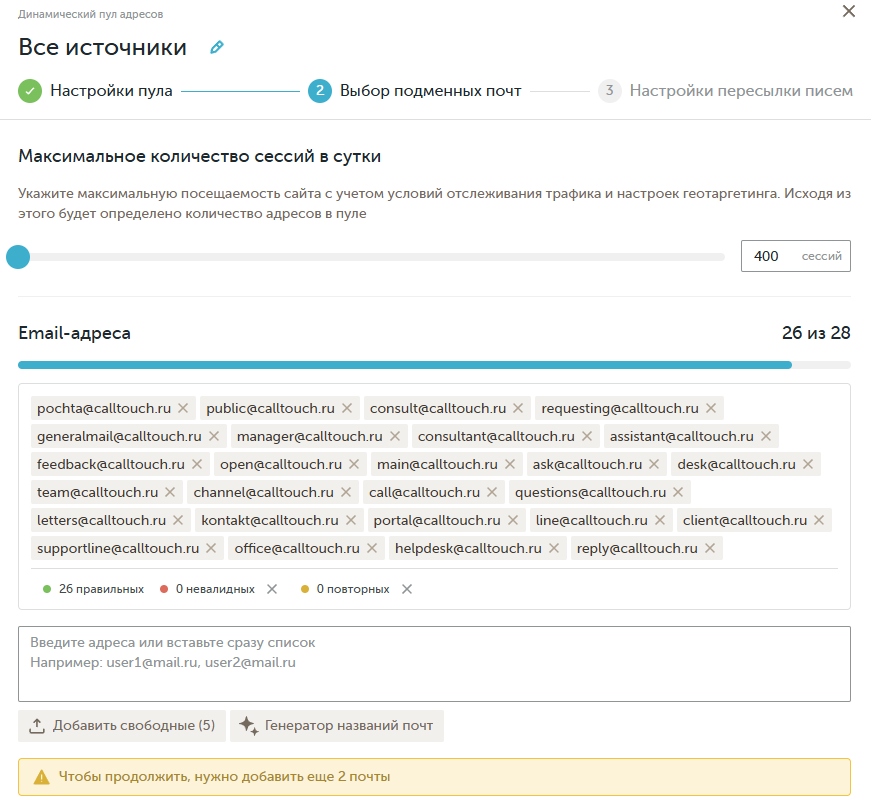The width and height of the screenshot is (871, 807).
Task: Remove client@calltouch.ru address
Action: tap(819, 520)
